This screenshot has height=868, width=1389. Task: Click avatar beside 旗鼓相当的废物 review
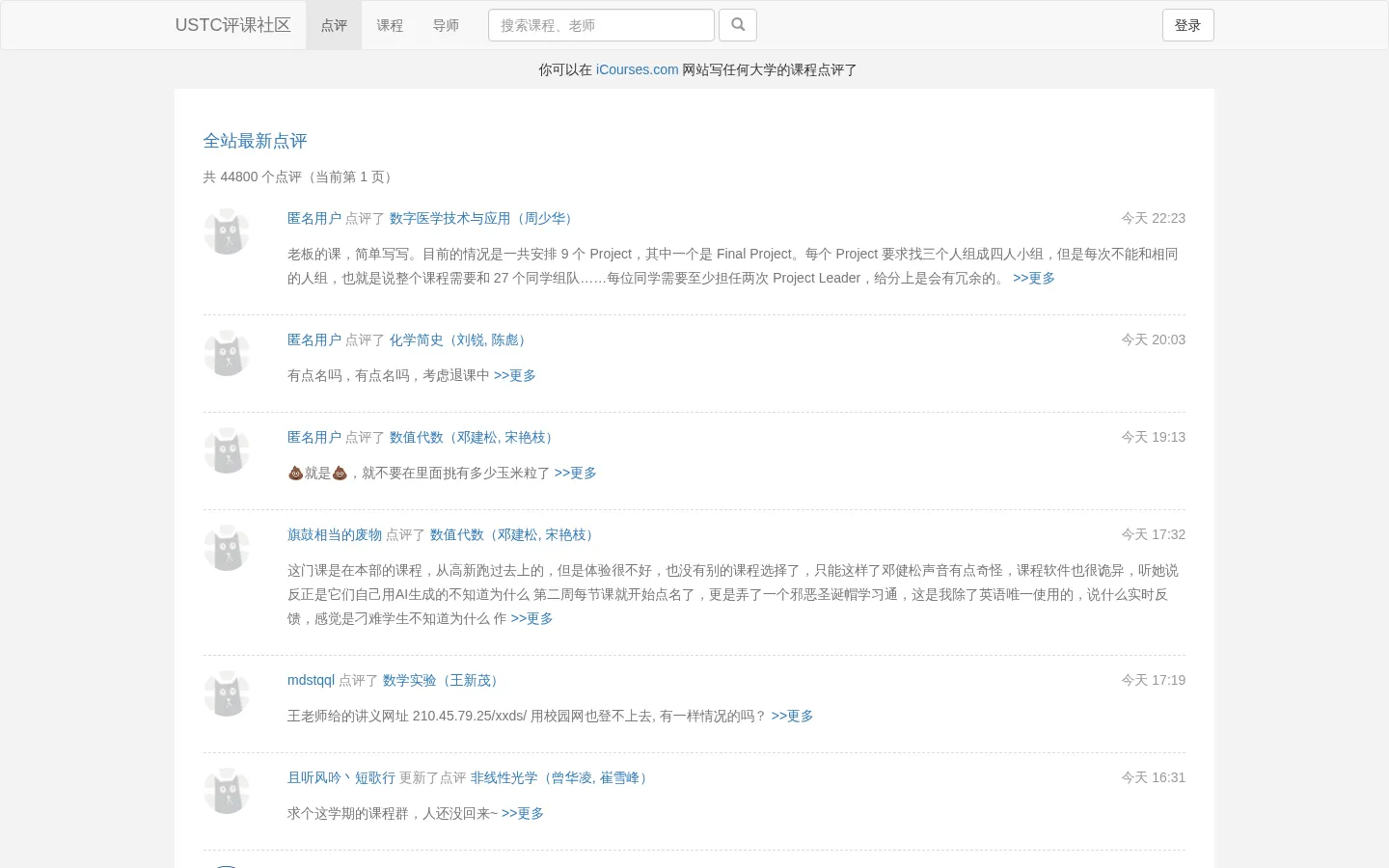click(x=227, y=548)
